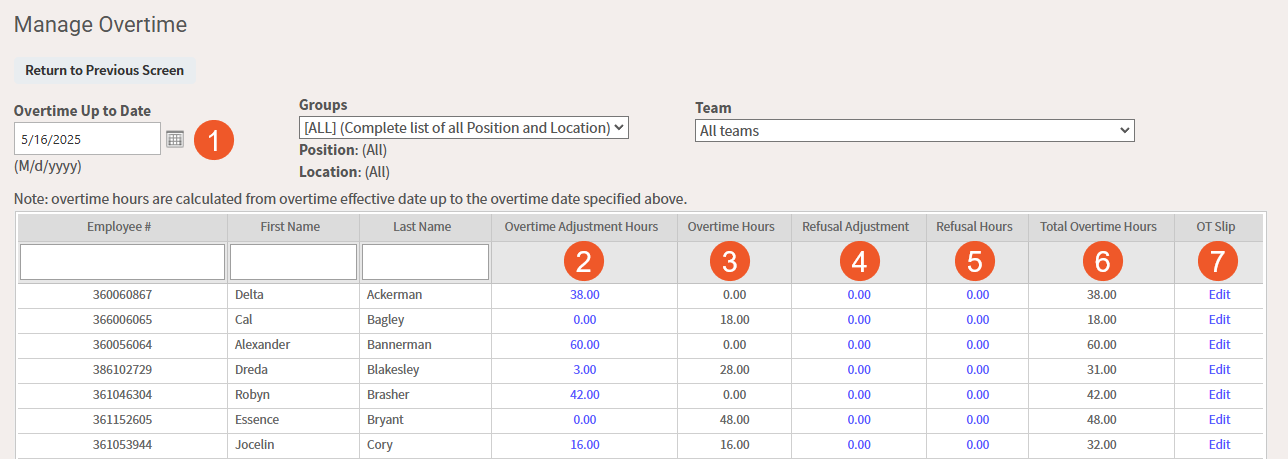This screenshot has height=459, width=1288.
Task: Click Edit OT slip for Essence Bryant
Action: [1219, 420]
